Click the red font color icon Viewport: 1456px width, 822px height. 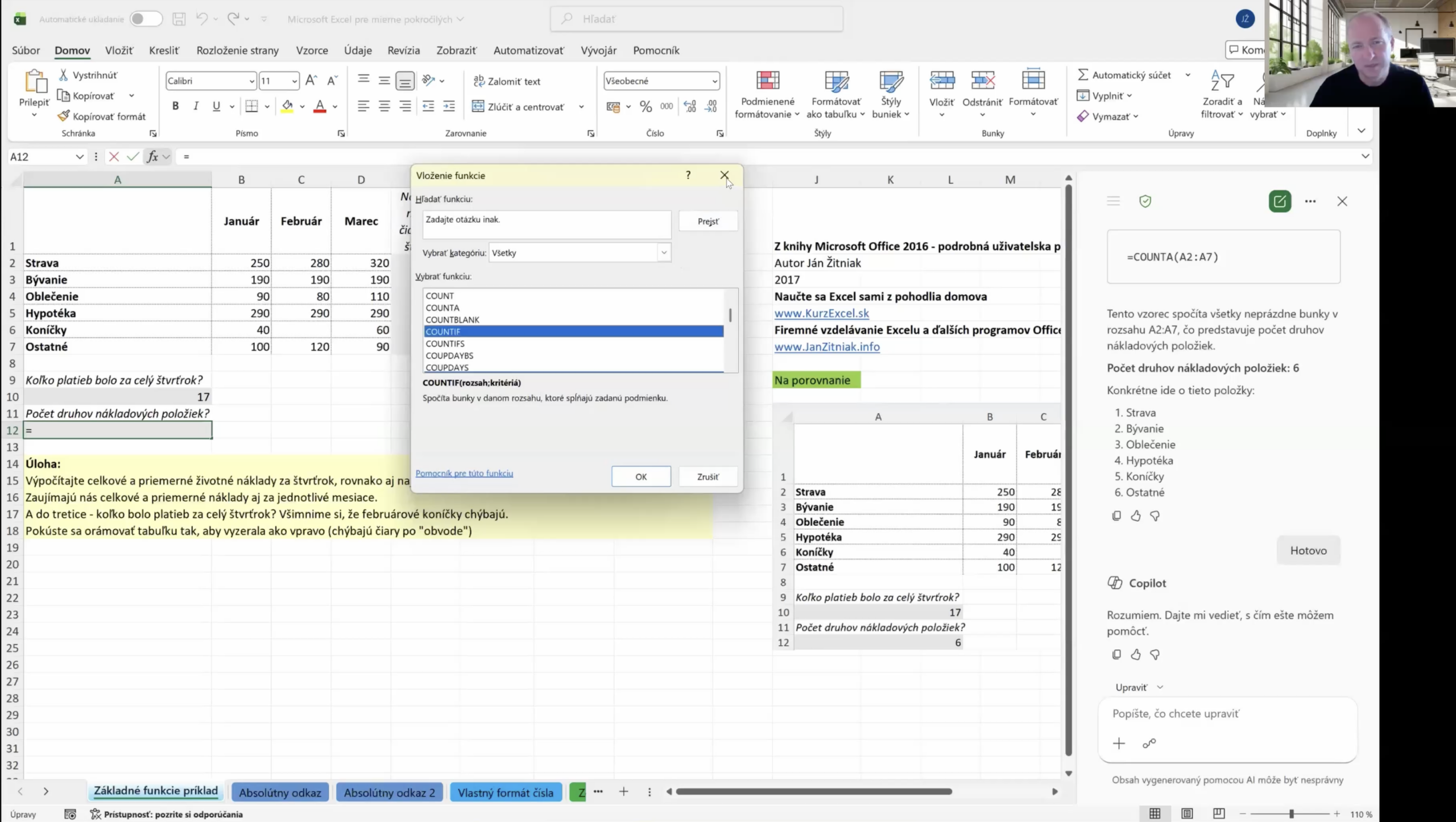point(320,106)
